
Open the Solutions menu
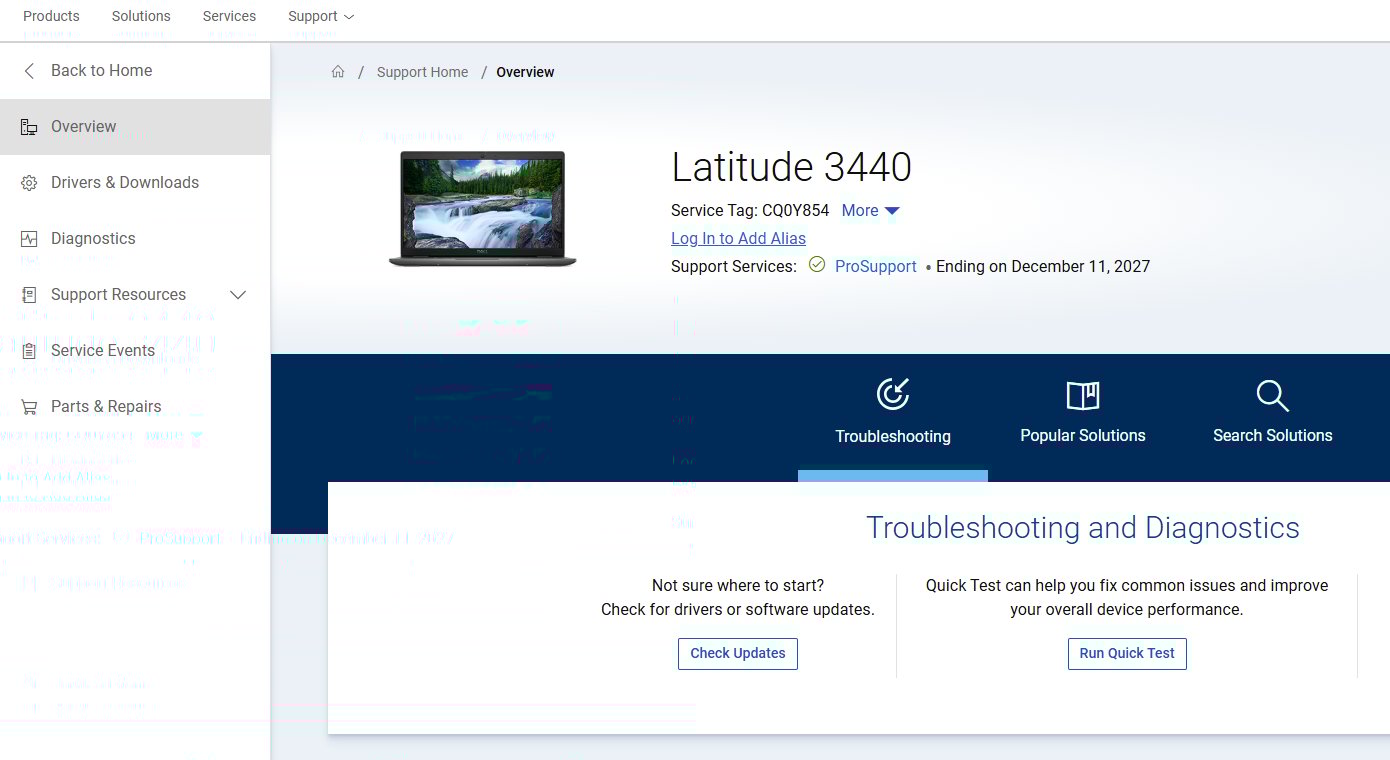point(141,16)
